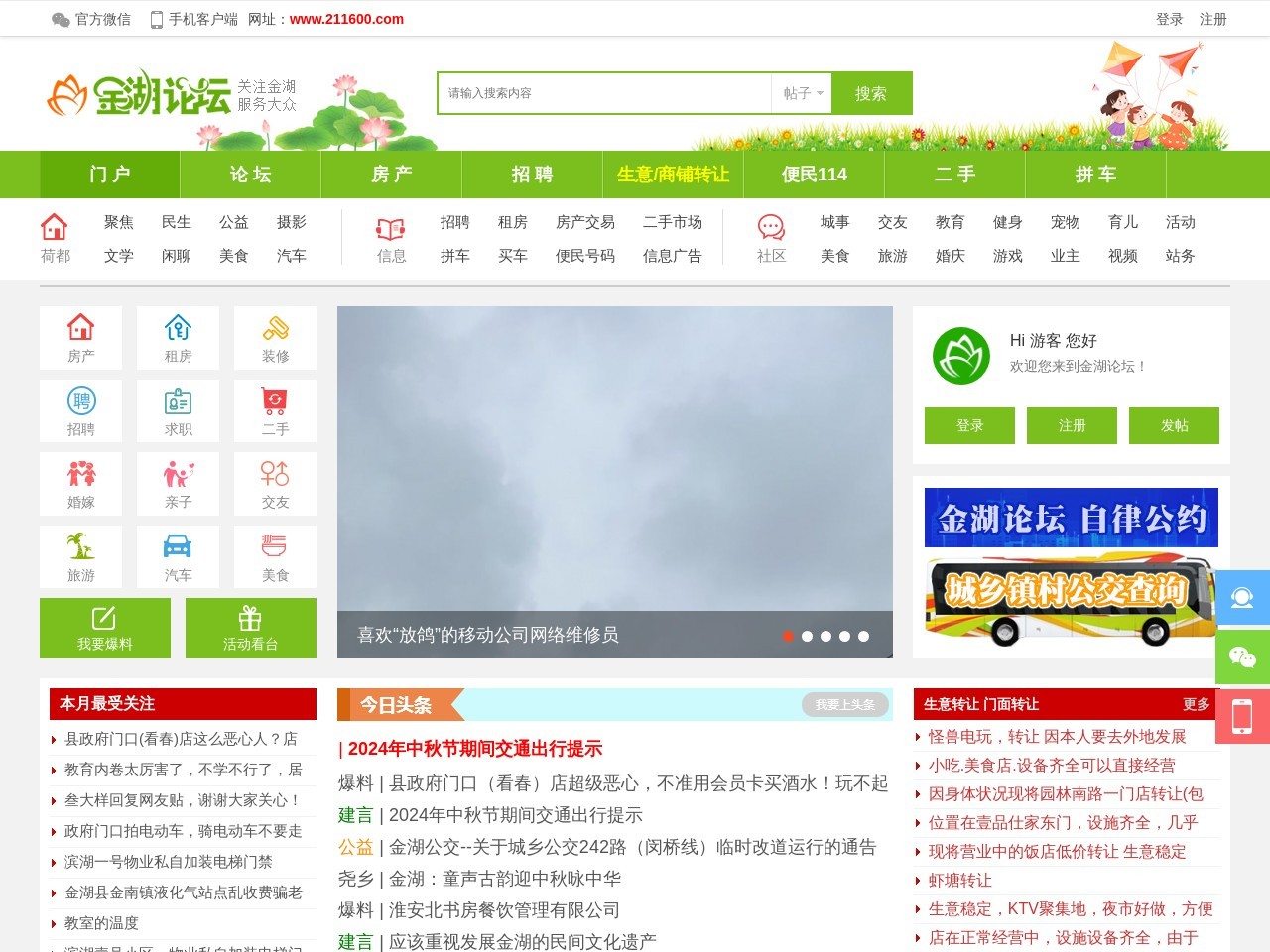Select the 二手 (second-hand) shopping cart icon
This screenshot has height=952, width=1270.
[x=275, y=411]
